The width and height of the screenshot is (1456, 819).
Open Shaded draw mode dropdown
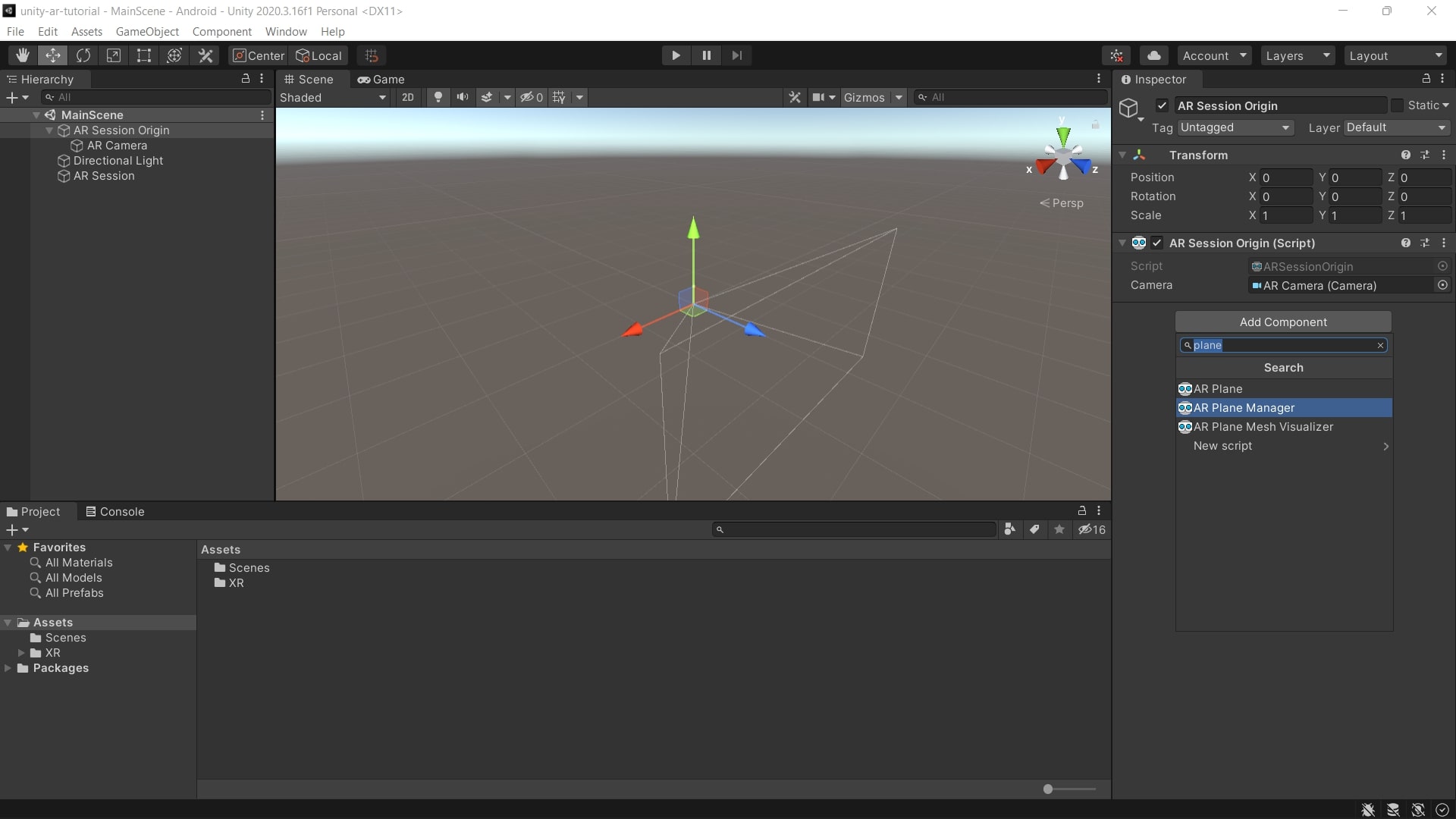click(333, 97)
